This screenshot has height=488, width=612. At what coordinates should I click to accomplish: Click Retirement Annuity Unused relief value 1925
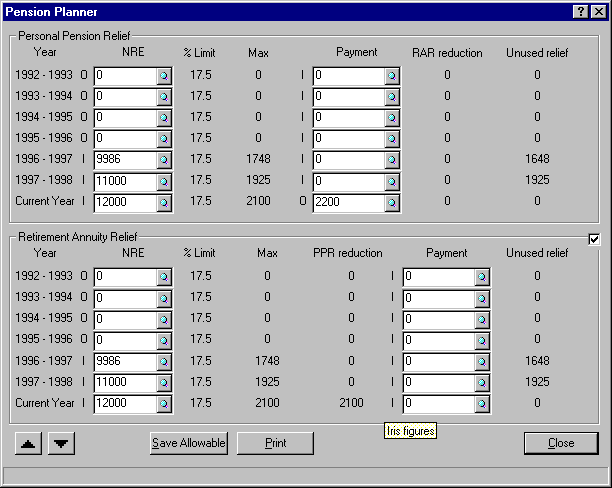pyautogui.click(x=537, y=382)
